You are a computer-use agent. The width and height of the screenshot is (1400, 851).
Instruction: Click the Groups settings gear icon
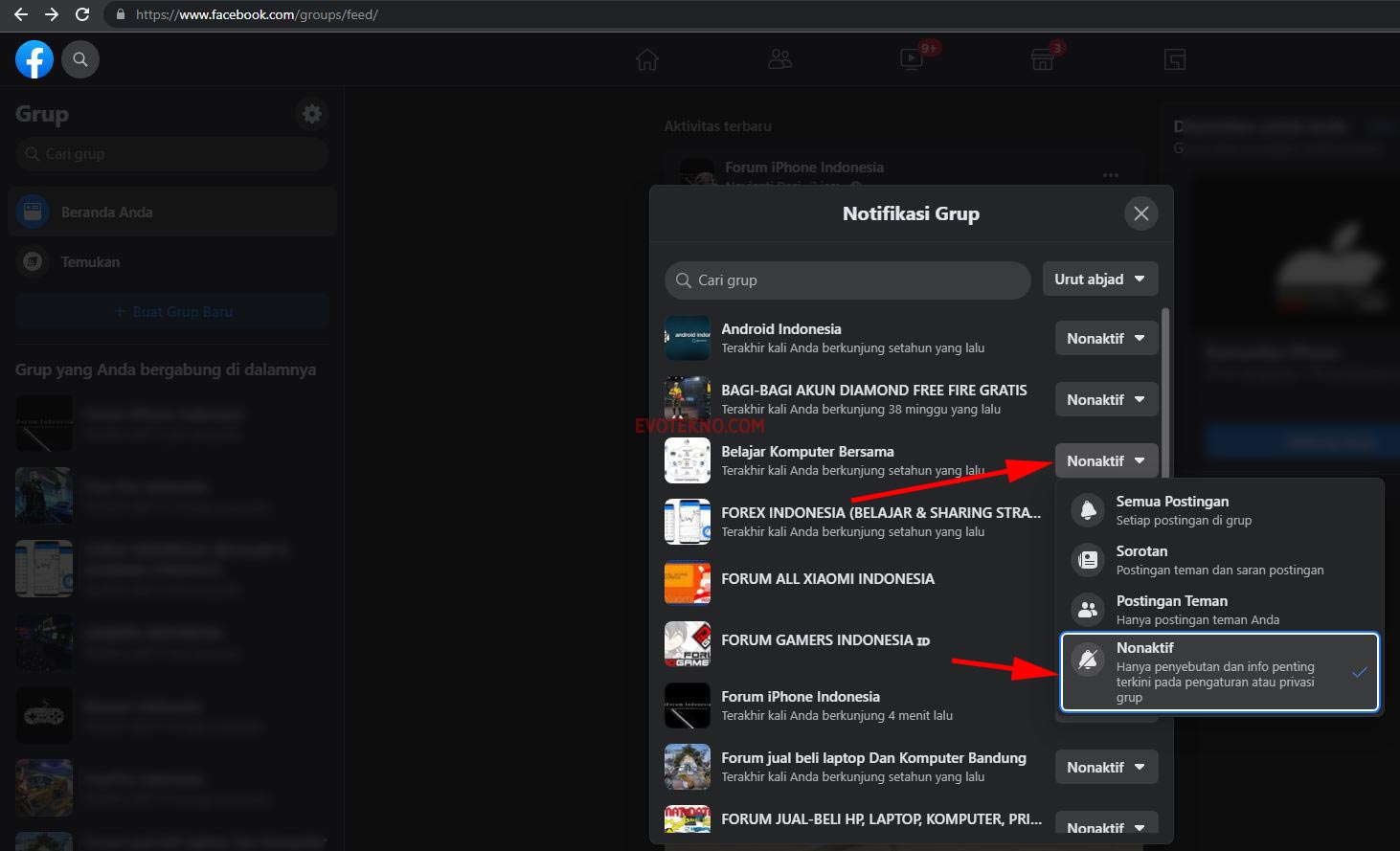[311, 114]
